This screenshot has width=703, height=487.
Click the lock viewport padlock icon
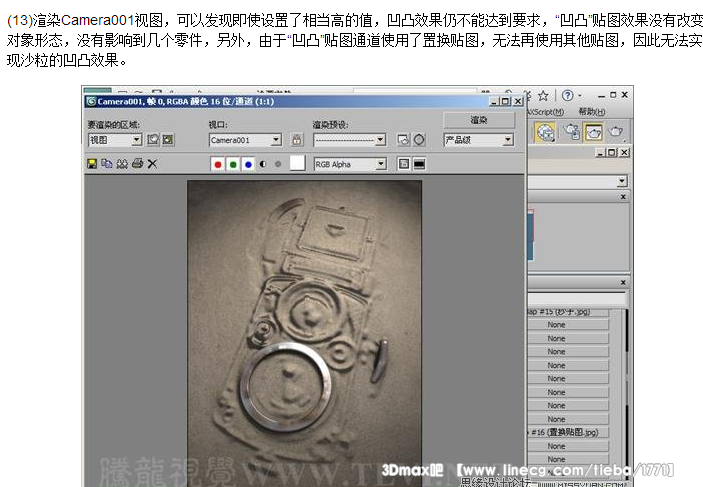point(296,140)
